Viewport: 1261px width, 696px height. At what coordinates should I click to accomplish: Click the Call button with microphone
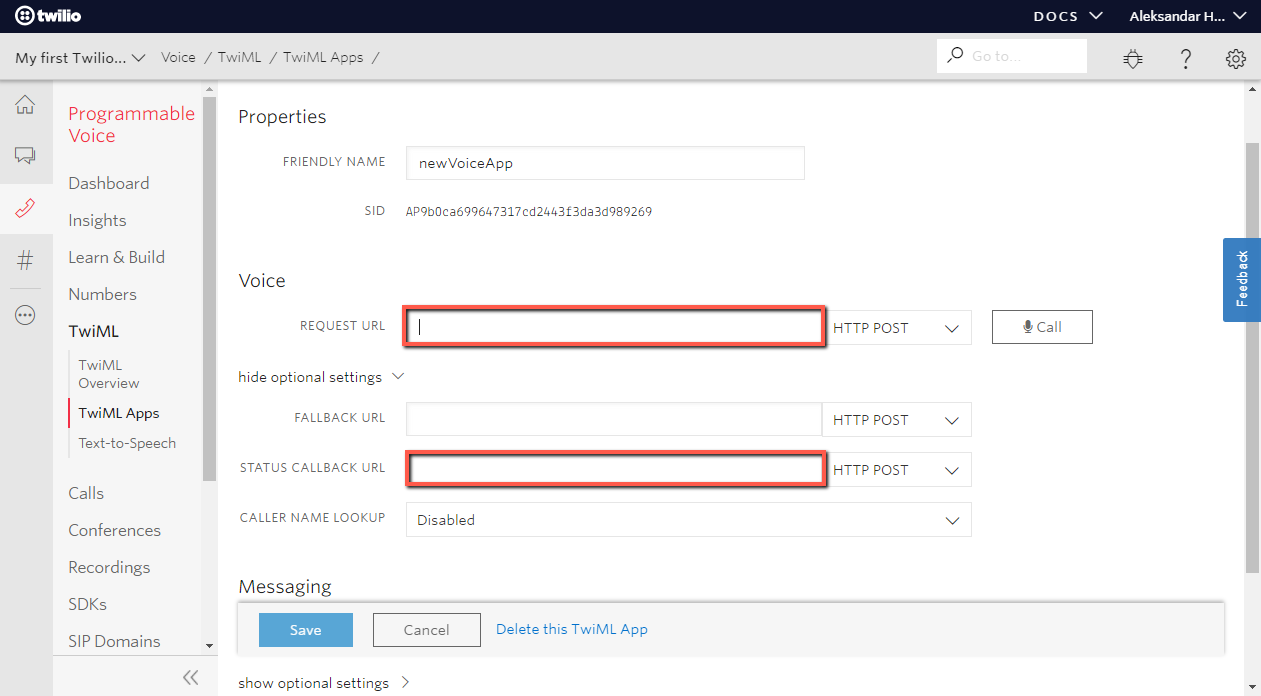[x=1042, y=327]
